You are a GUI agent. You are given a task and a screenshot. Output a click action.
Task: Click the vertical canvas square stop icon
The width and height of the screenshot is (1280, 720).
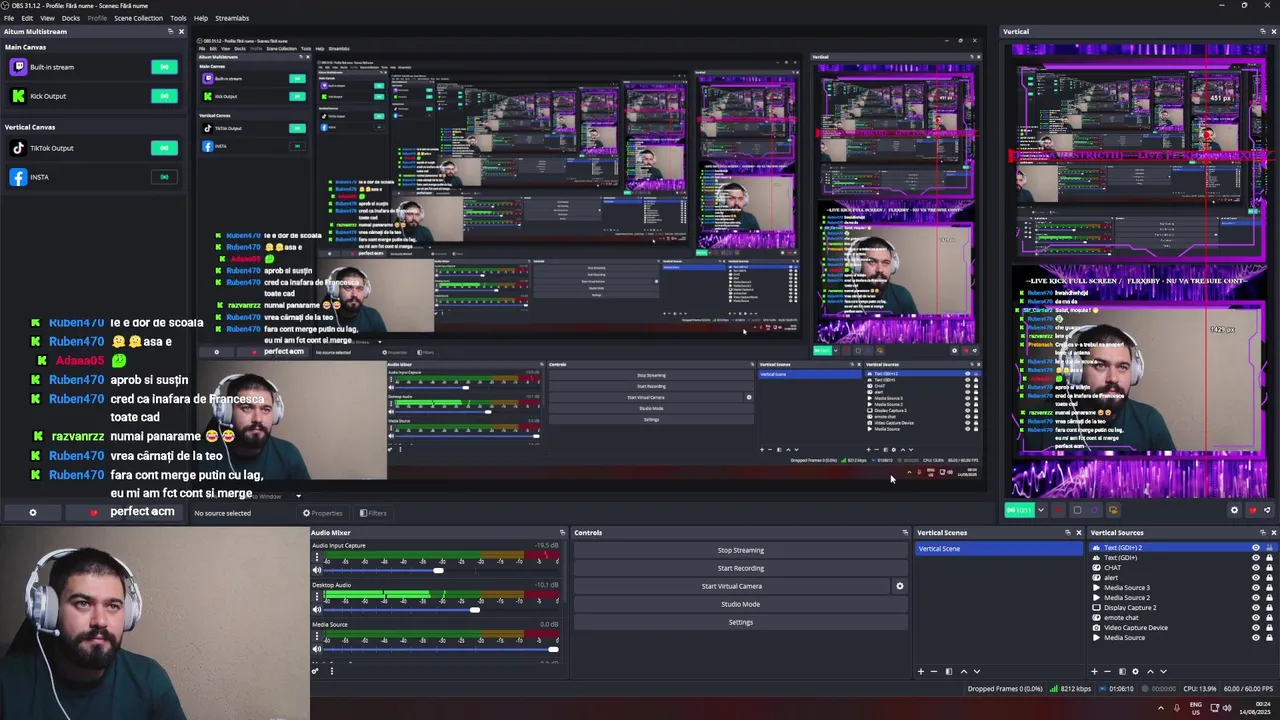pos(1077,510)
